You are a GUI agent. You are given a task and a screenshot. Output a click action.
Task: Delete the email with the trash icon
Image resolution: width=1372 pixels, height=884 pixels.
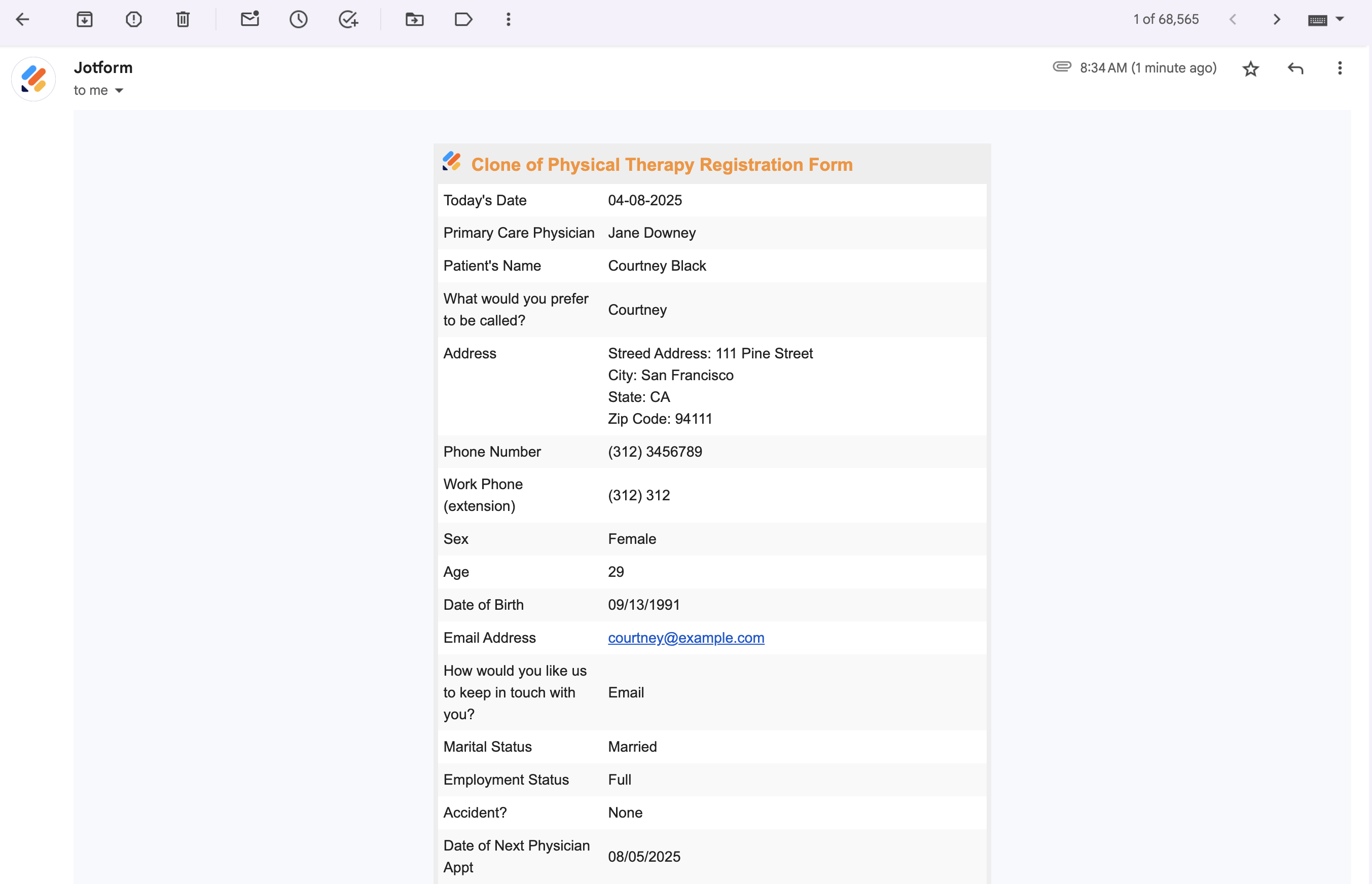coord(183,20)
